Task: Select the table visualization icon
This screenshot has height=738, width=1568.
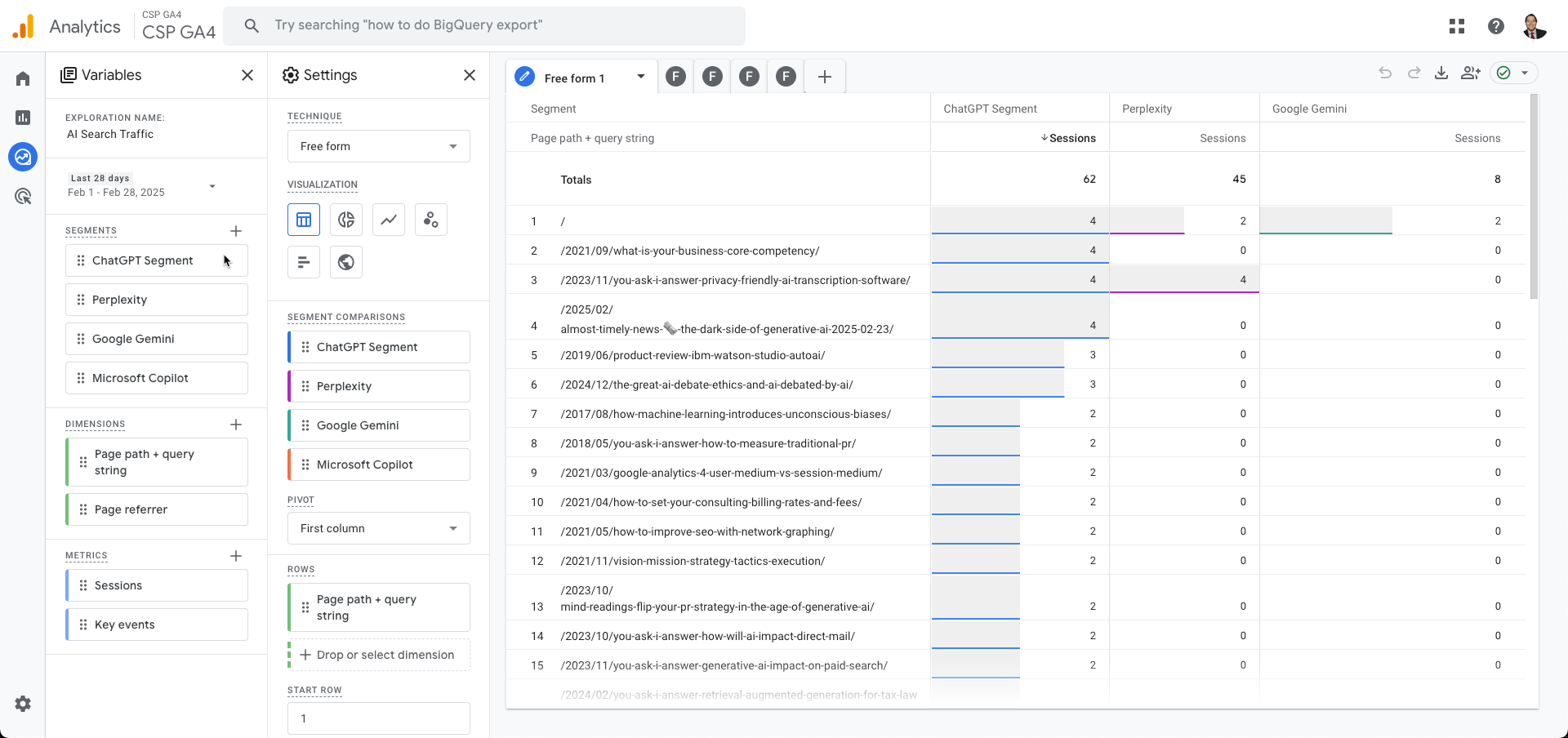Action: click(304, 220)
